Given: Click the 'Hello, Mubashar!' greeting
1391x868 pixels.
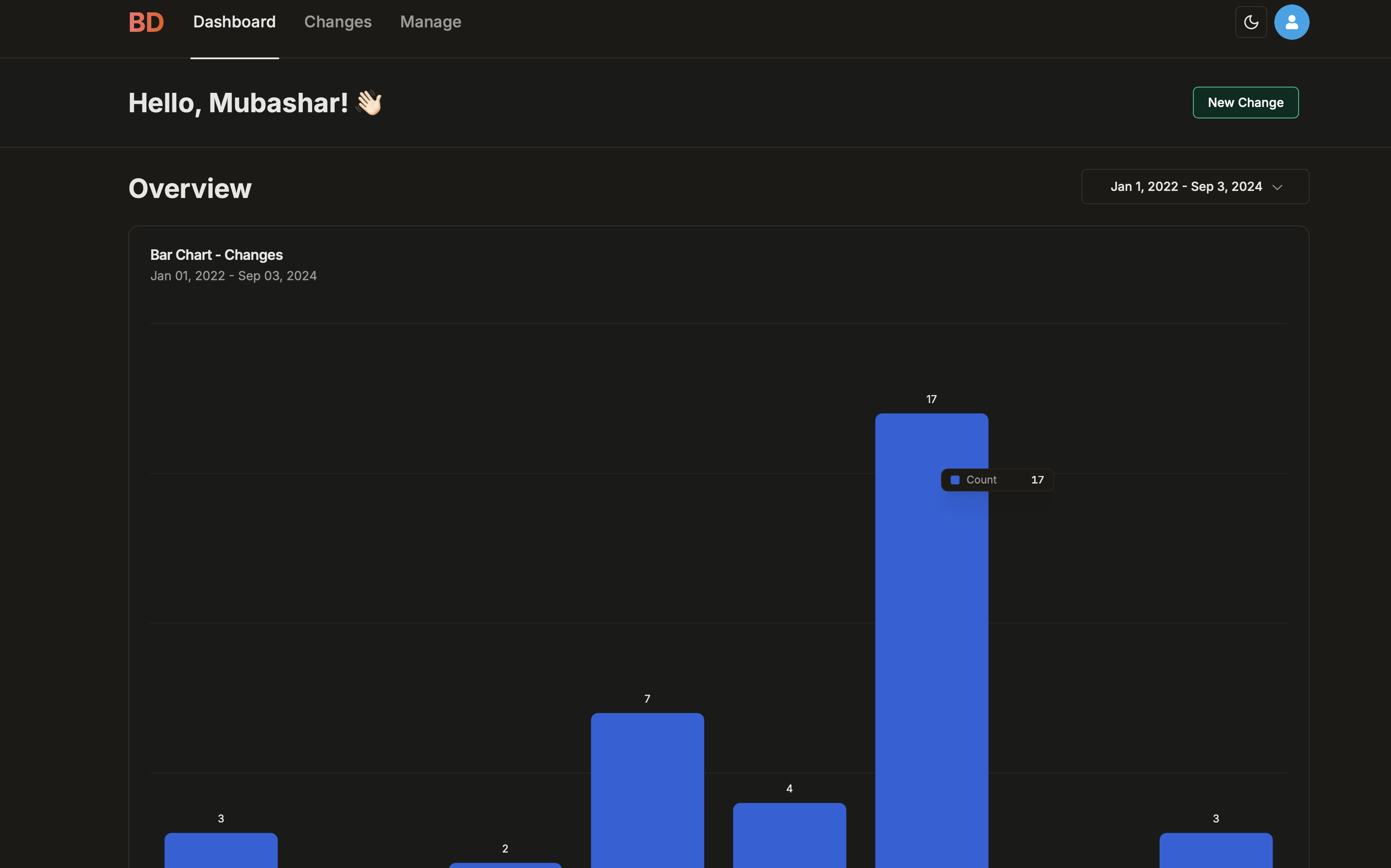Looking at the screenshot, I should pyautogui.click(x=238, y=103).
